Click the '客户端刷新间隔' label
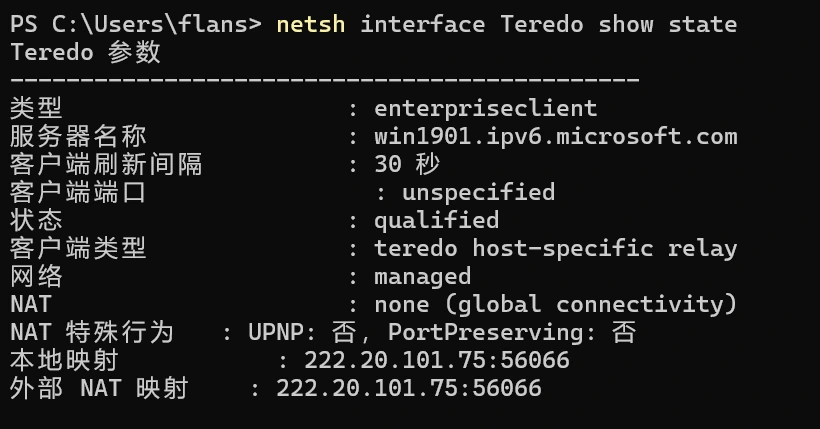This screenshot has height=429, width=820. 106,164
